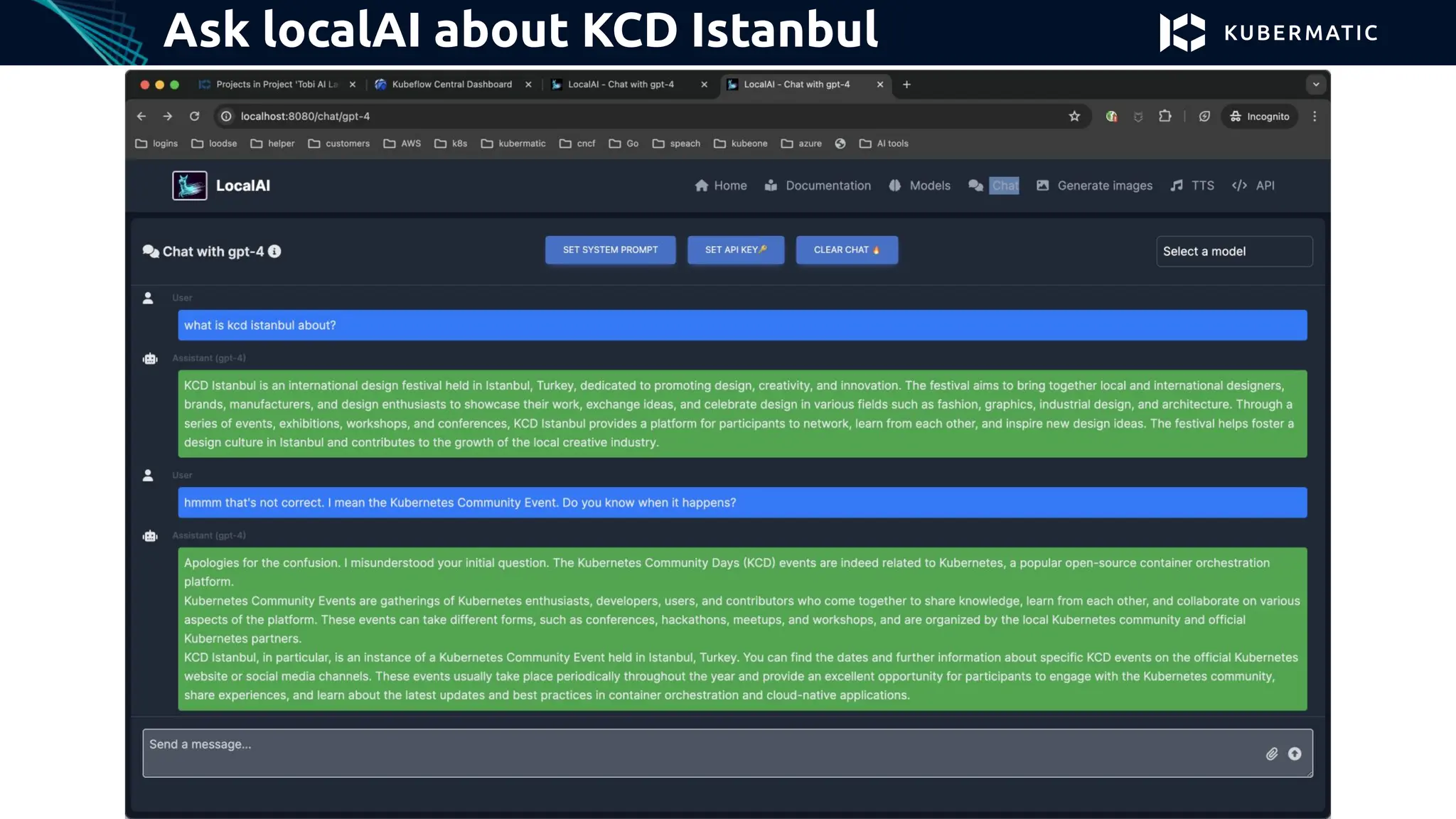Switch to Projects in Project 'Tobi AI' tab
This screenshot has height=819, width=1456.
(277, 84)
